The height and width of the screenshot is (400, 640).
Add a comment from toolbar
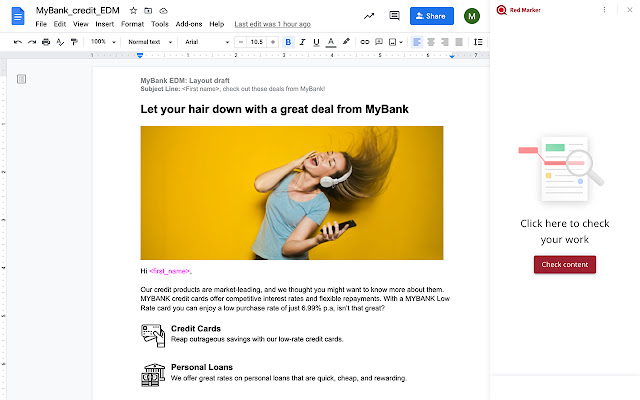(x=379, y=42)
